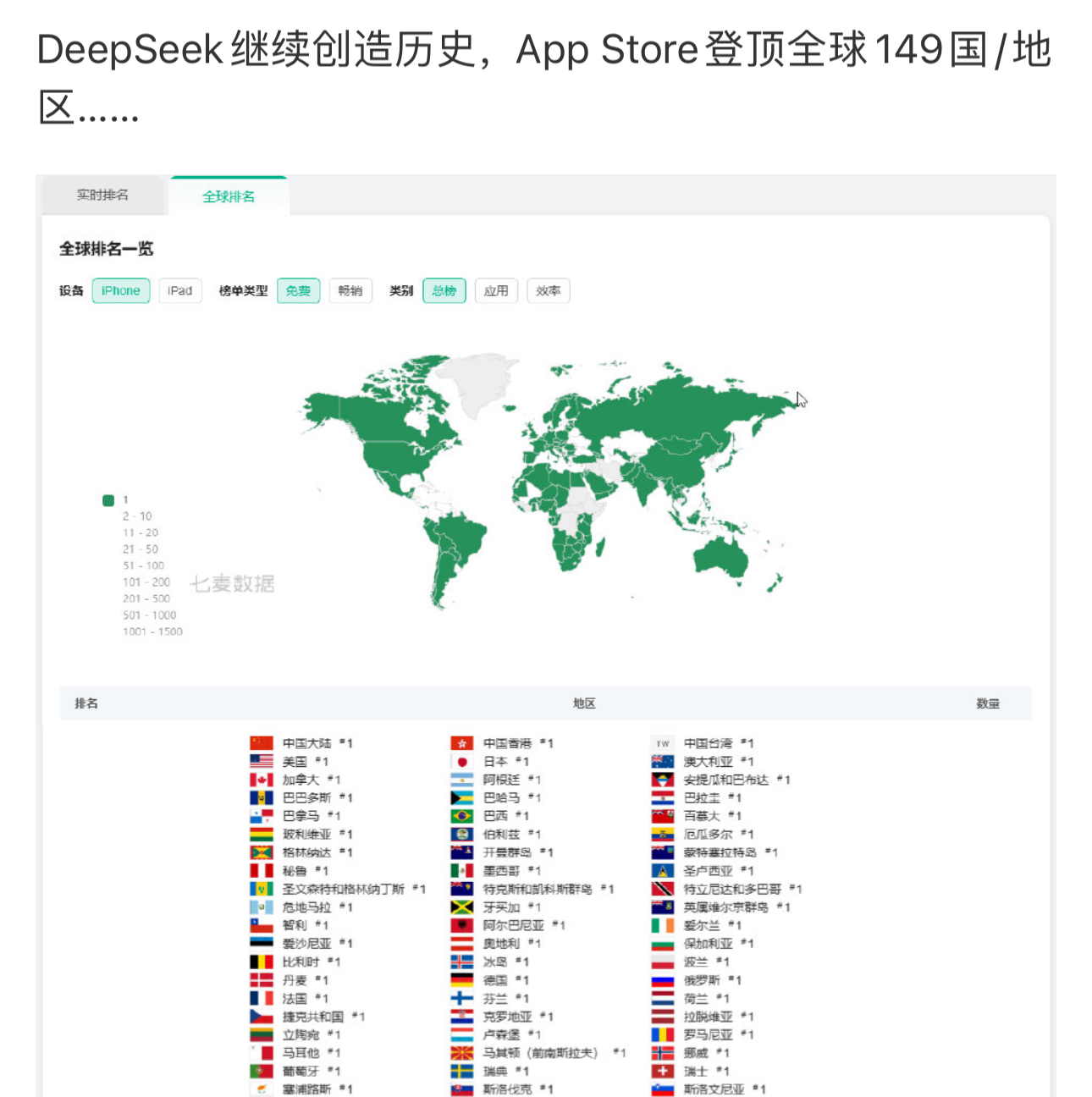Click the United States flag next to 美国
1092x1097 pixels.
(x=262, y=762)
